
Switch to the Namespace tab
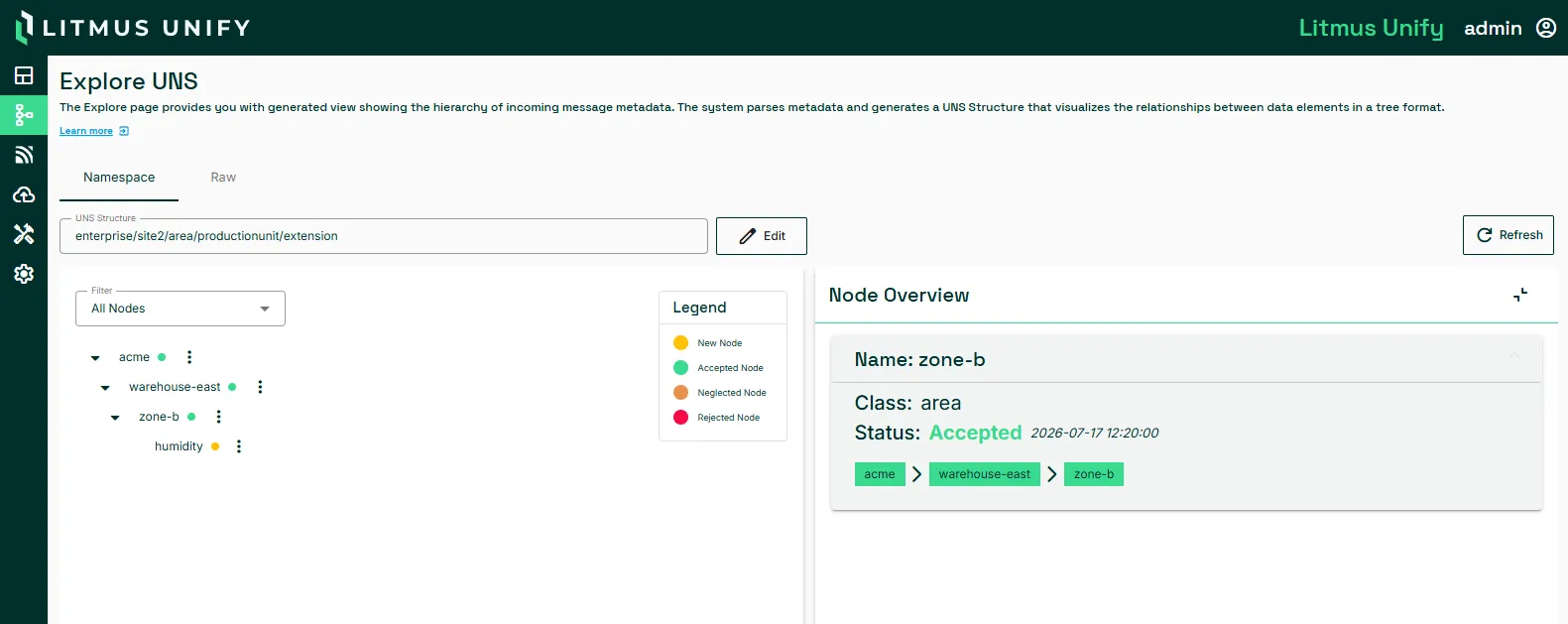tap(119, 178)
